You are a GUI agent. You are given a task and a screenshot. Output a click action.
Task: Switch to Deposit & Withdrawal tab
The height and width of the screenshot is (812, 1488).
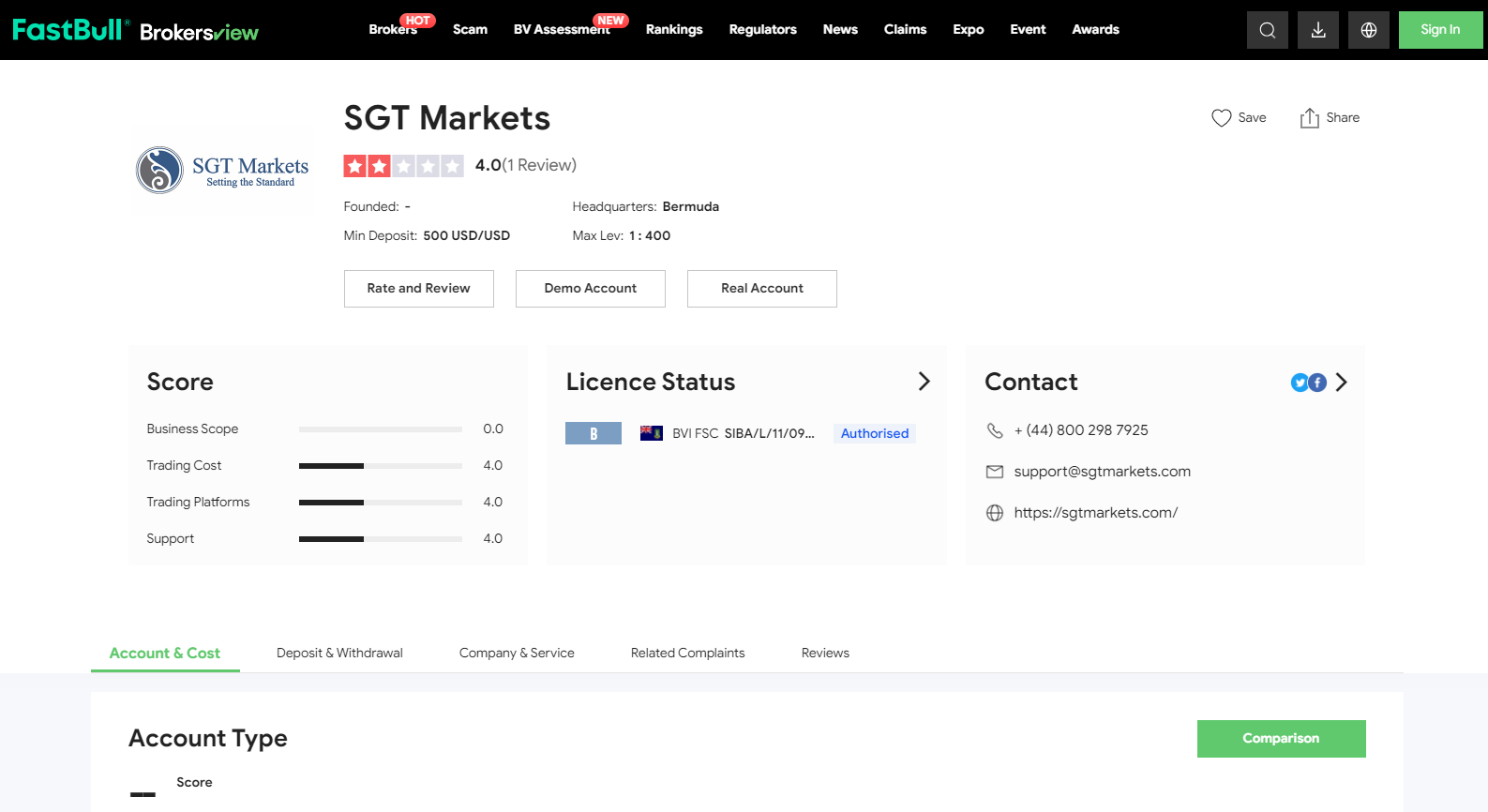click(x=339, y=653)
